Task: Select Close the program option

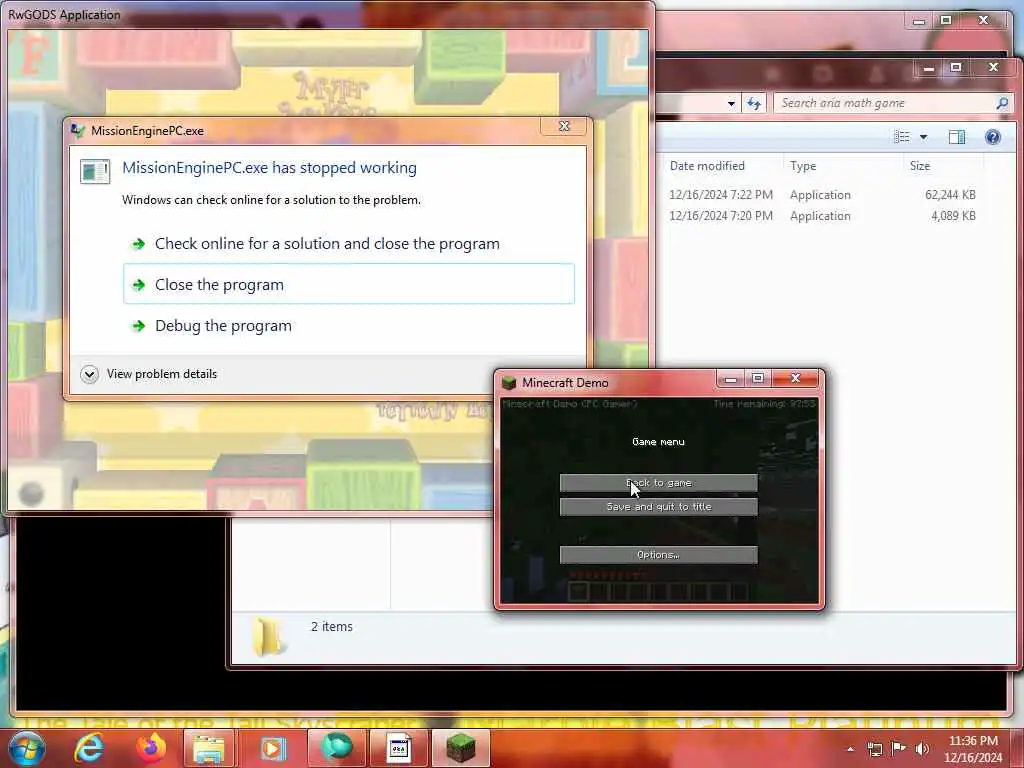Action: pos(349,284)
